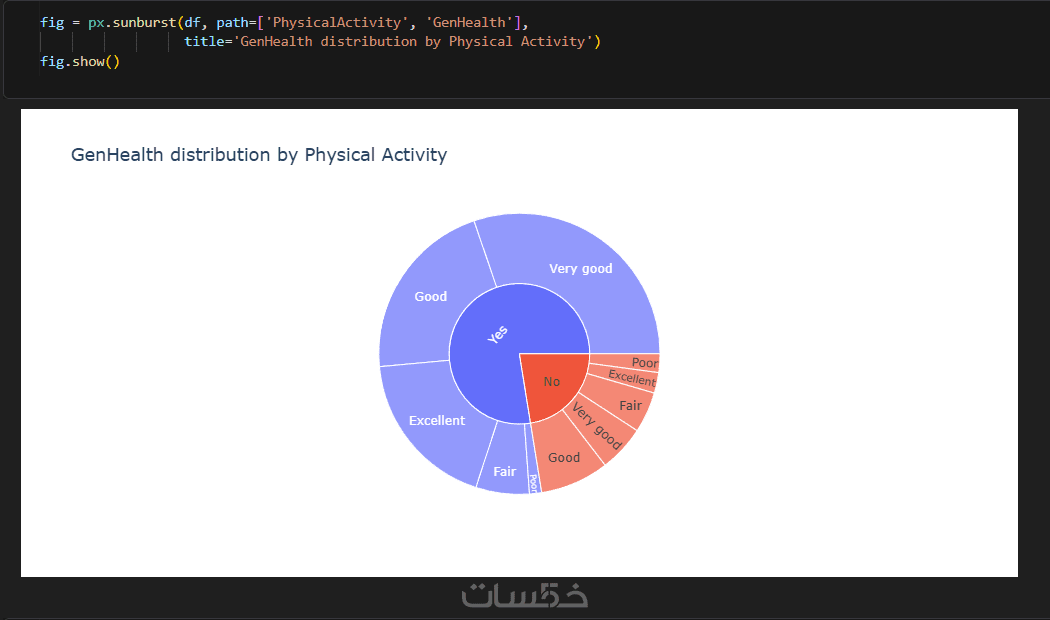Viewport: 1050px width, 620px height.
Task: Click the 'GenHealth' string in path list
Action: tap(467, 22)
